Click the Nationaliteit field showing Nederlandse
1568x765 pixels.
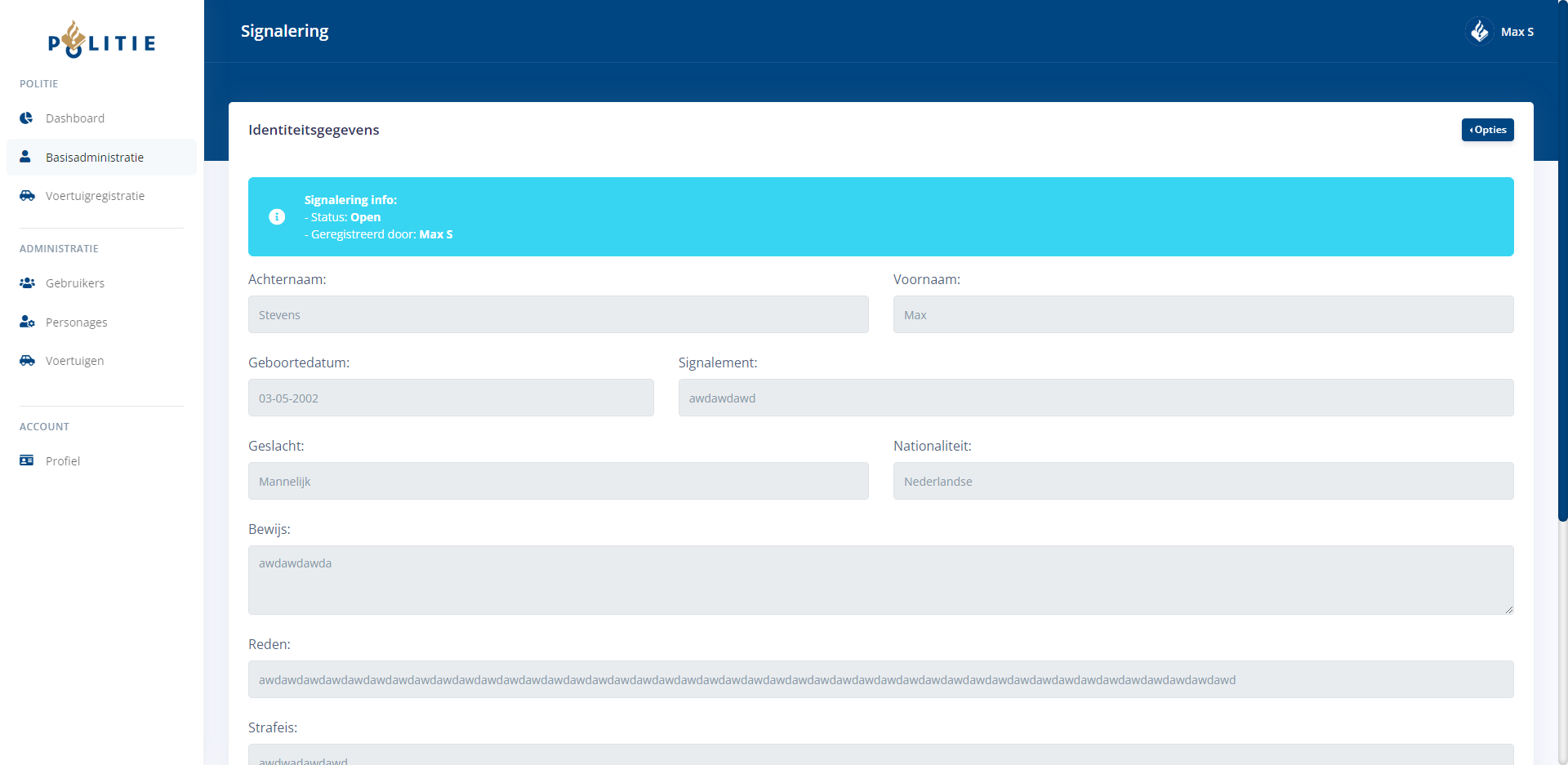pyautogui.click(x=1203, y=482)
